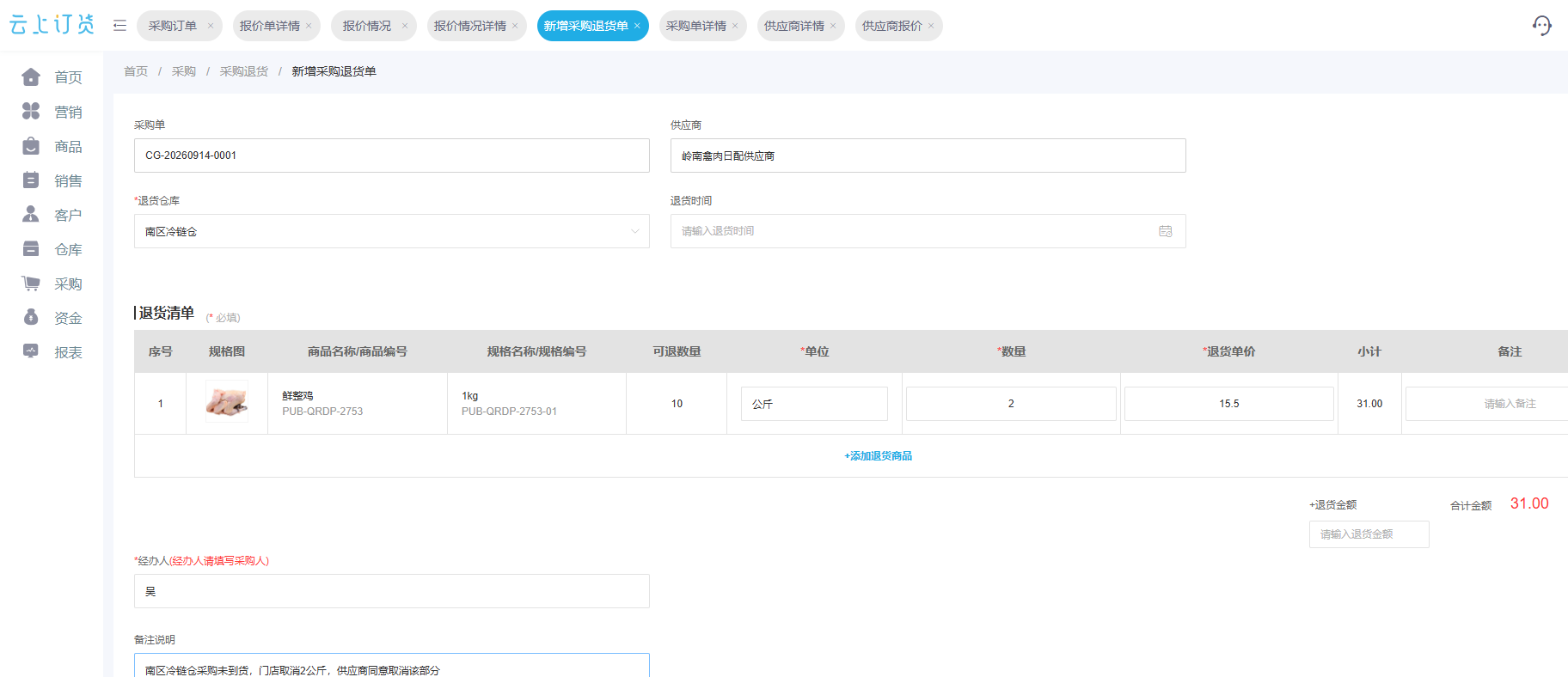
Task: Click the +添加退货商品 link
Action: point(878,456)
